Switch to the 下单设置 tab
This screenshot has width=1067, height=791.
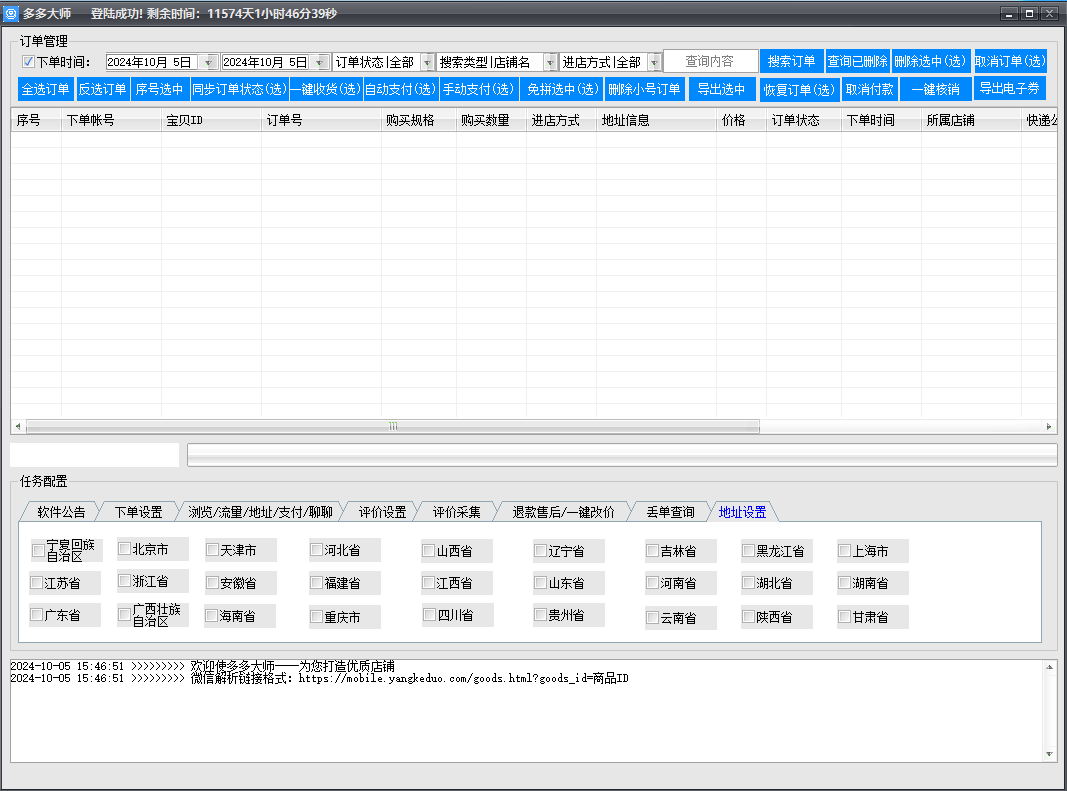coord(138,512)
